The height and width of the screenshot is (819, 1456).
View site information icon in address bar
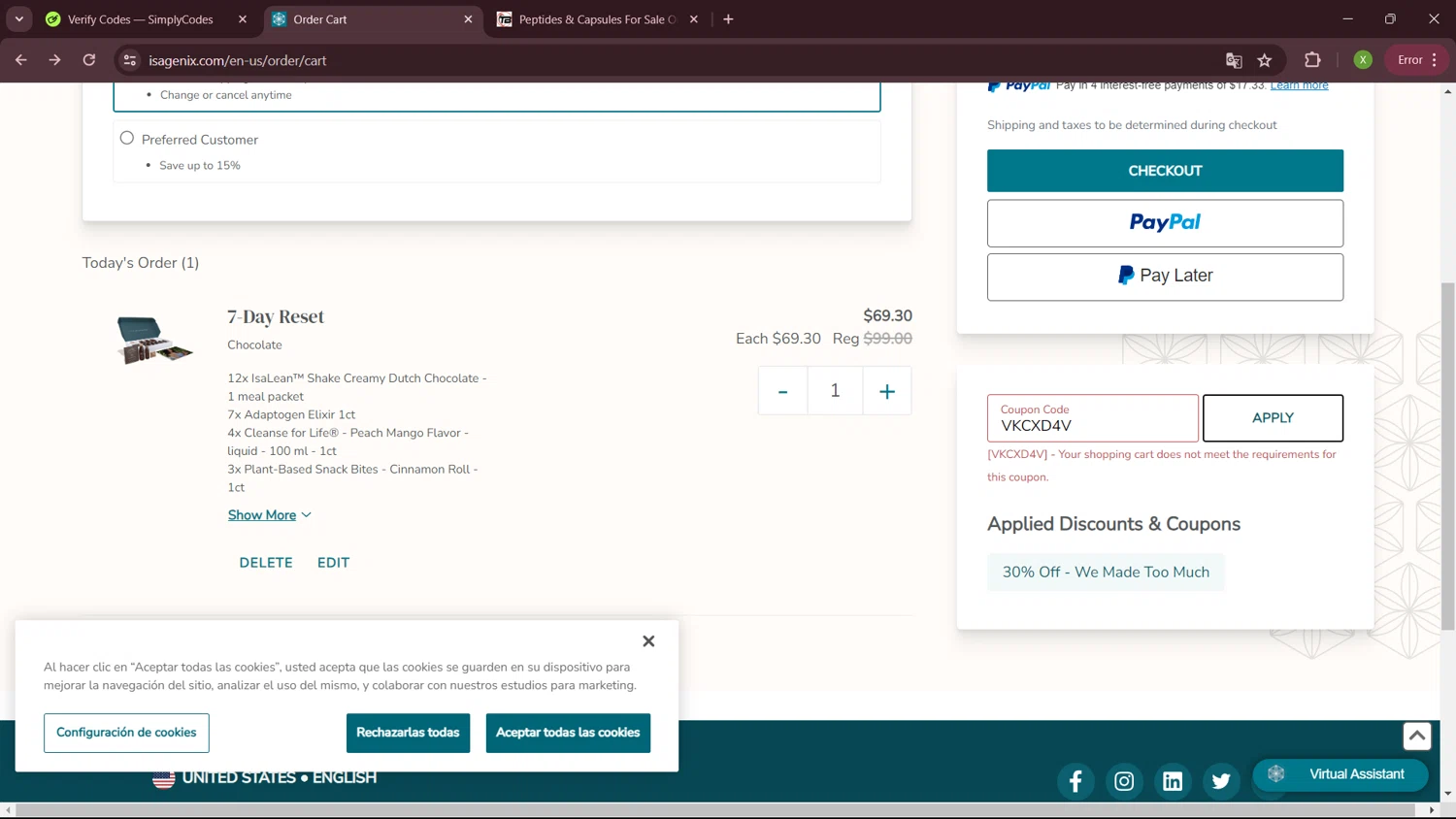(130, 60)
